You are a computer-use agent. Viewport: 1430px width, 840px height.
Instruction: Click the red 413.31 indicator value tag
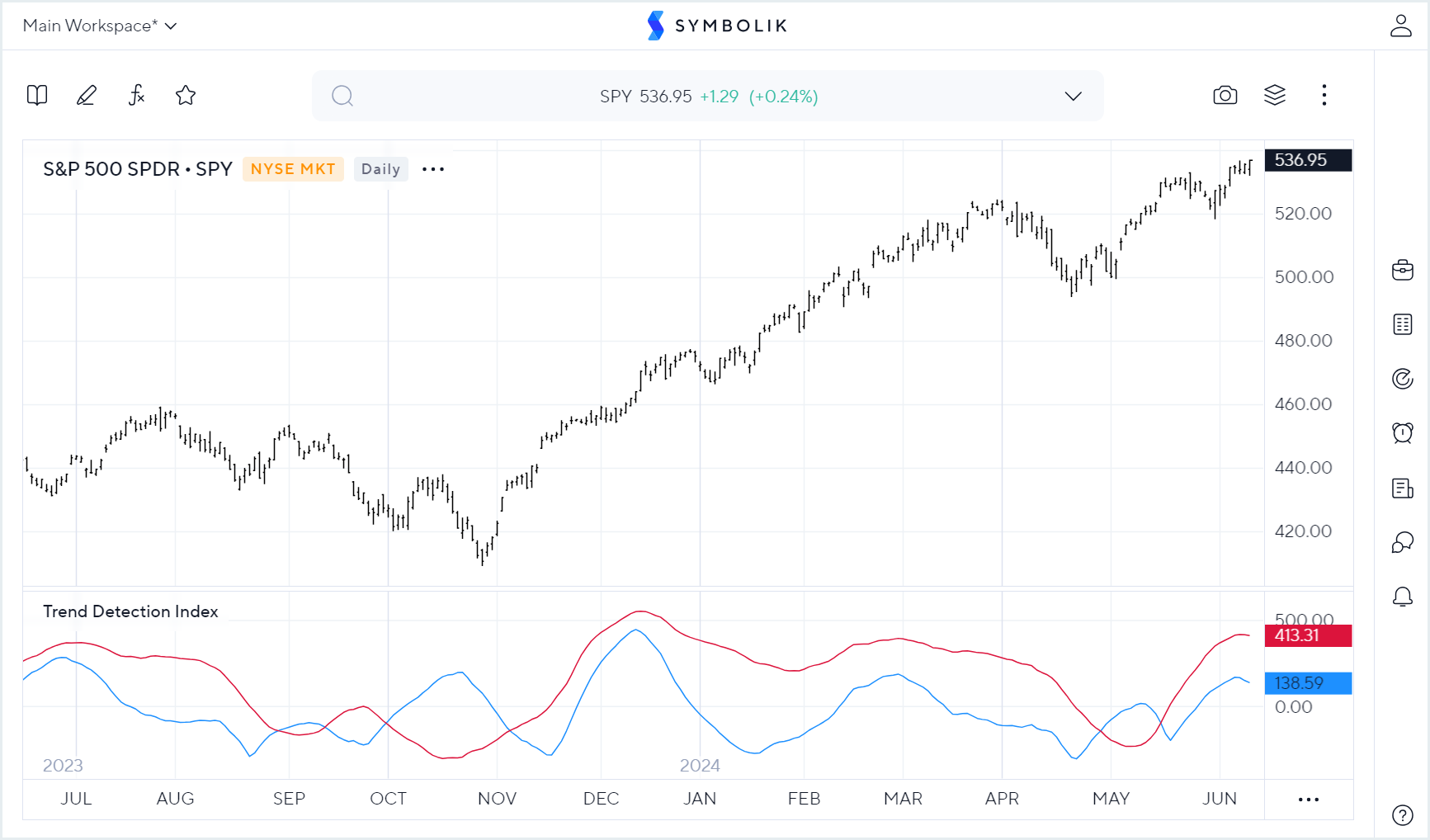click(x=1309, y=635)
